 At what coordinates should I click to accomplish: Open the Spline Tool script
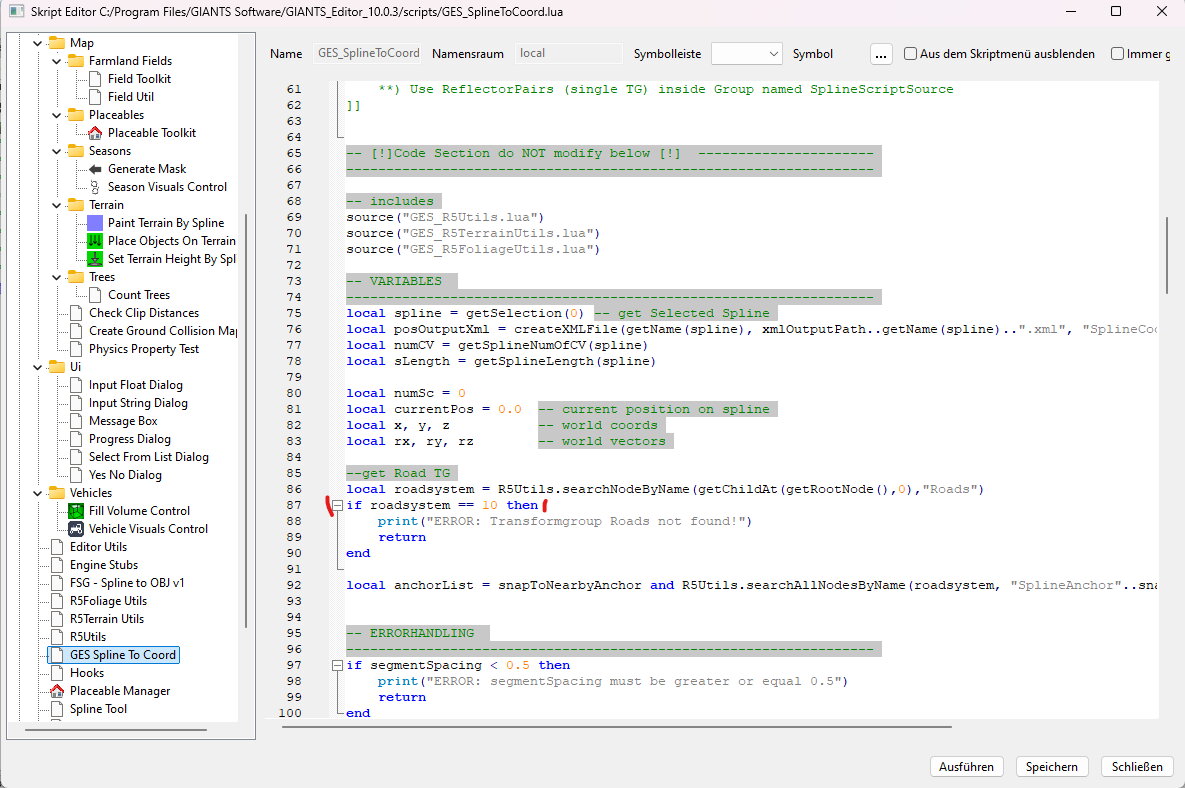tap(98, 709)
